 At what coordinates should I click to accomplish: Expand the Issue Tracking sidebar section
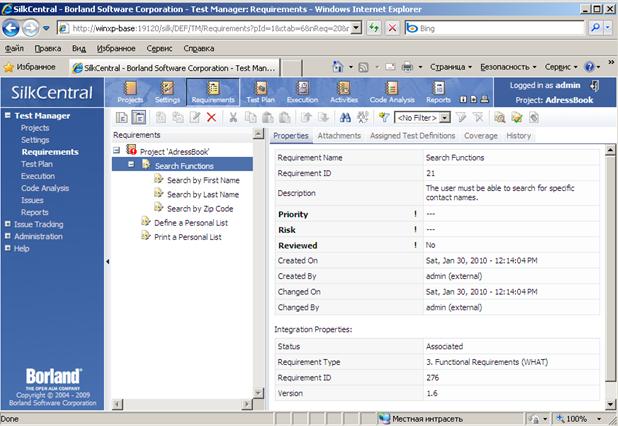point(7,224)
